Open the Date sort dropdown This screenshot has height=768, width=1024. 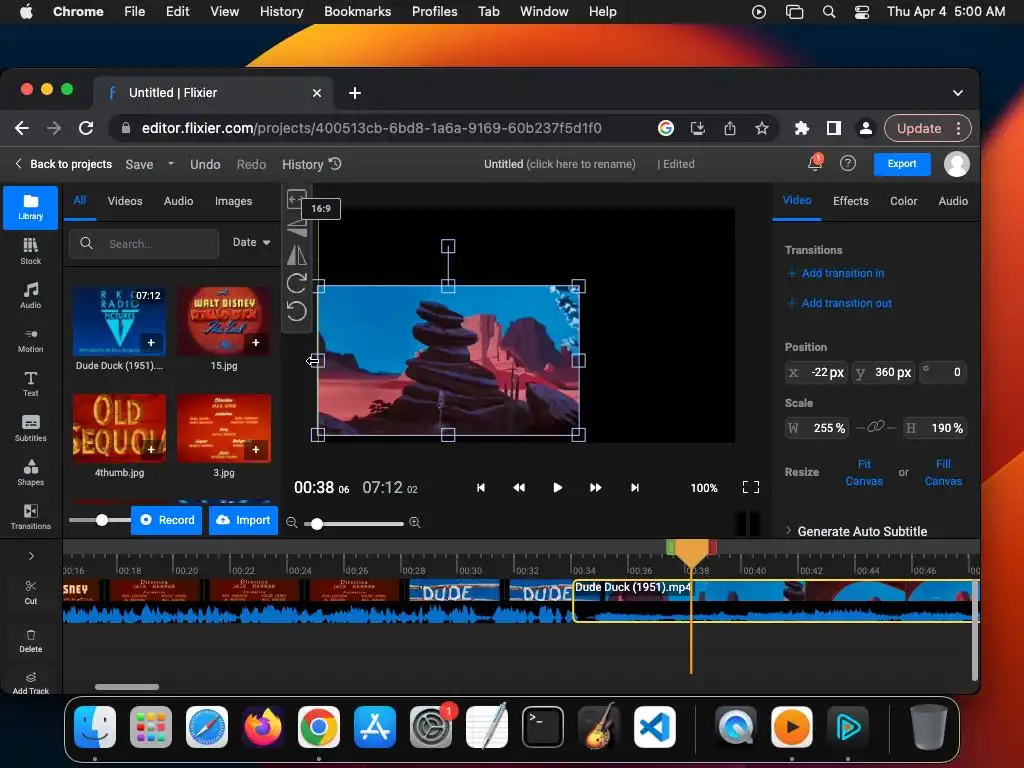[251, 242]
